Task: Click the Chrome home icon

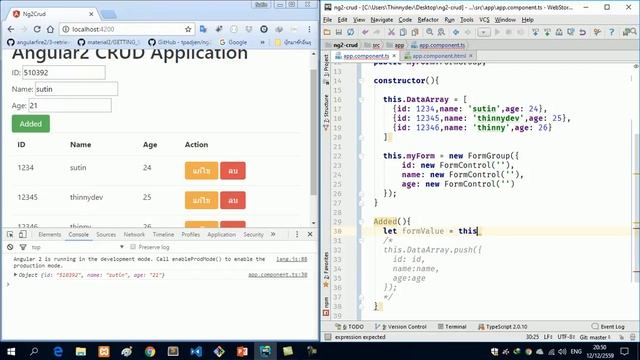Action: click(50, 29)
